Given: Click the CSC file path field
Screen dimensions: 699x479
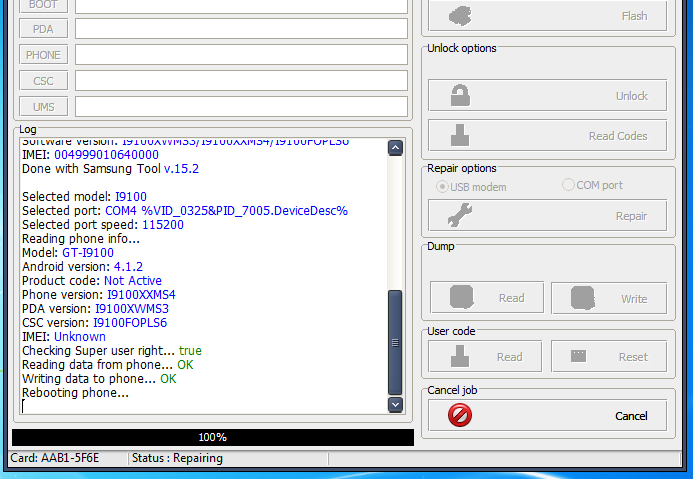Looking at the screenshot, I should click(x=241, y=80).
